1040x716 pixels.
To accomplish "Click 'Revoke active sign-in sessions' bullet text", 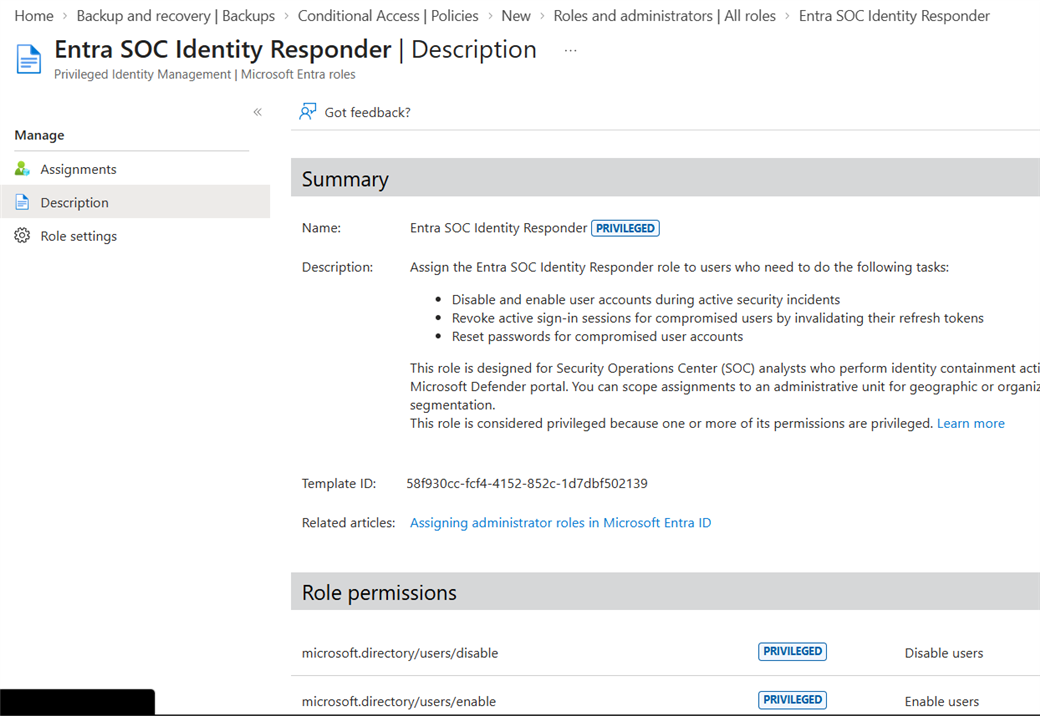I will pos(718,318).
